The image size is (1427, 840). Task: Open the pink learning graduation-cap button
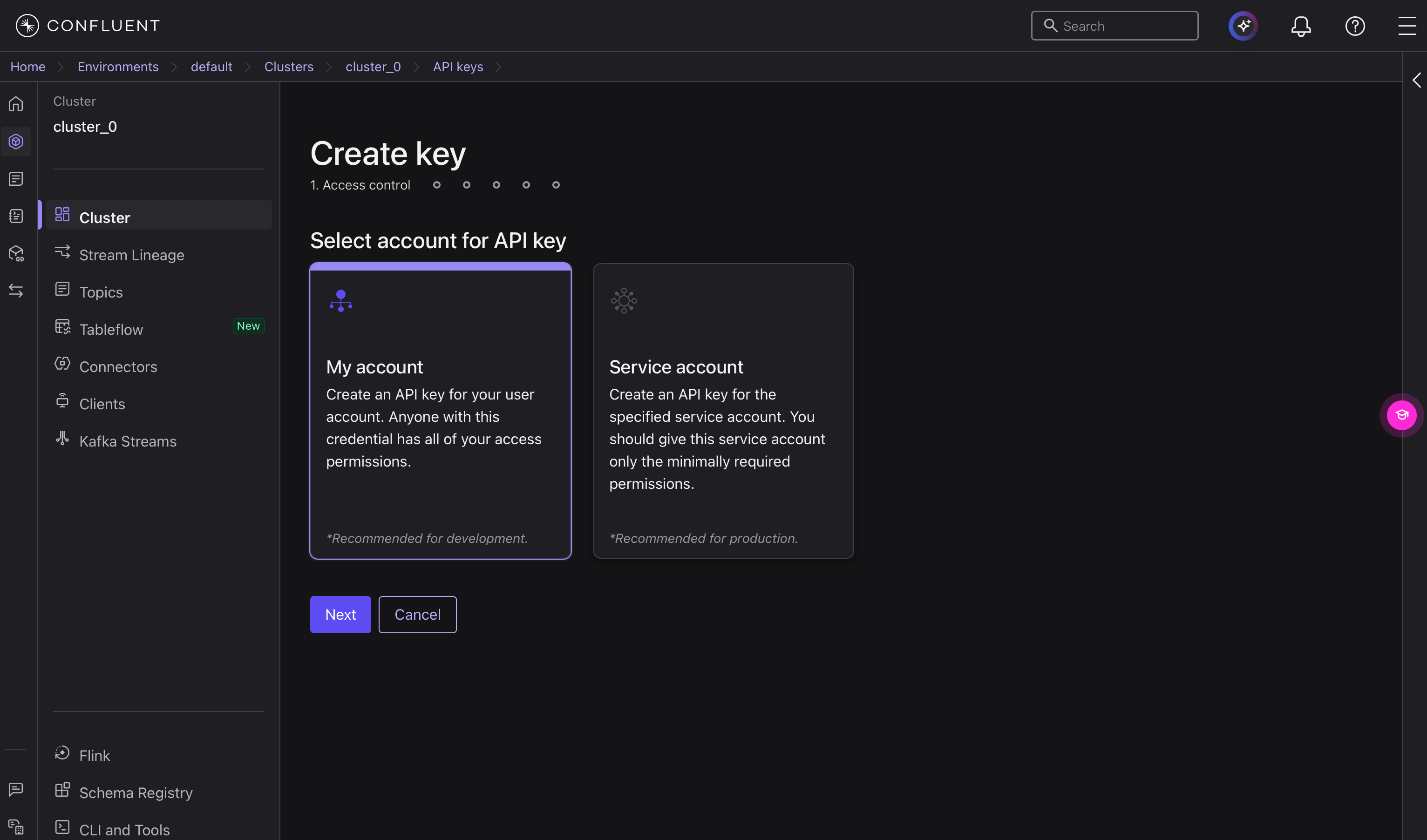click(x=1401, y=415)
